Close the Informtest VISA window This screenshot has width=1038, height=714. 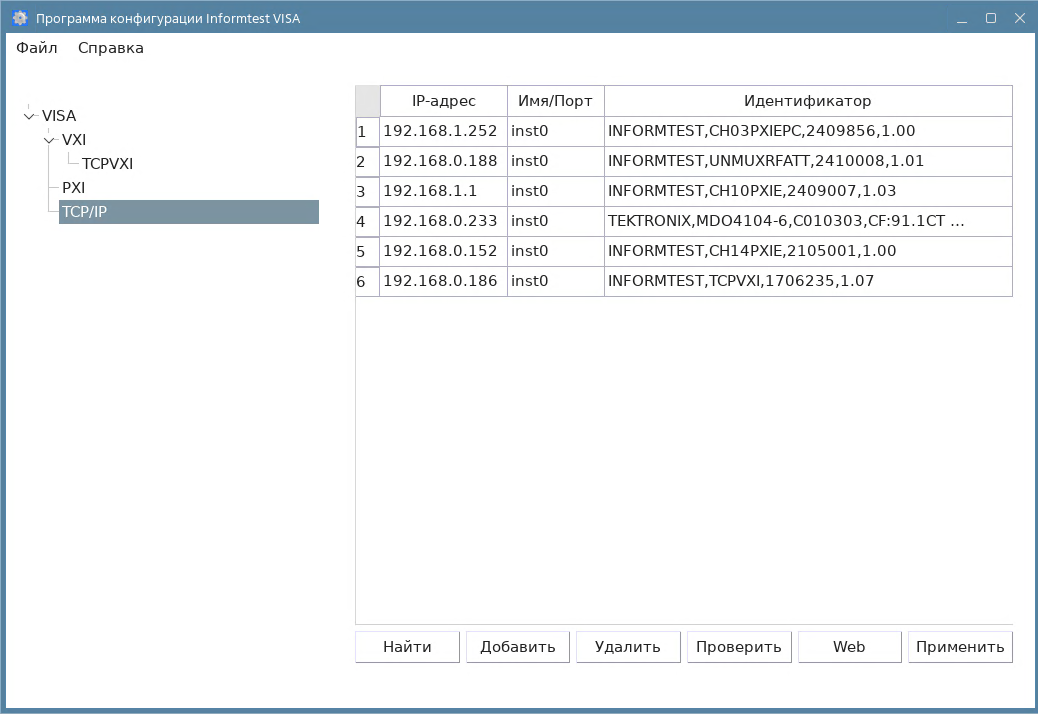click(x=1020, y=19)
